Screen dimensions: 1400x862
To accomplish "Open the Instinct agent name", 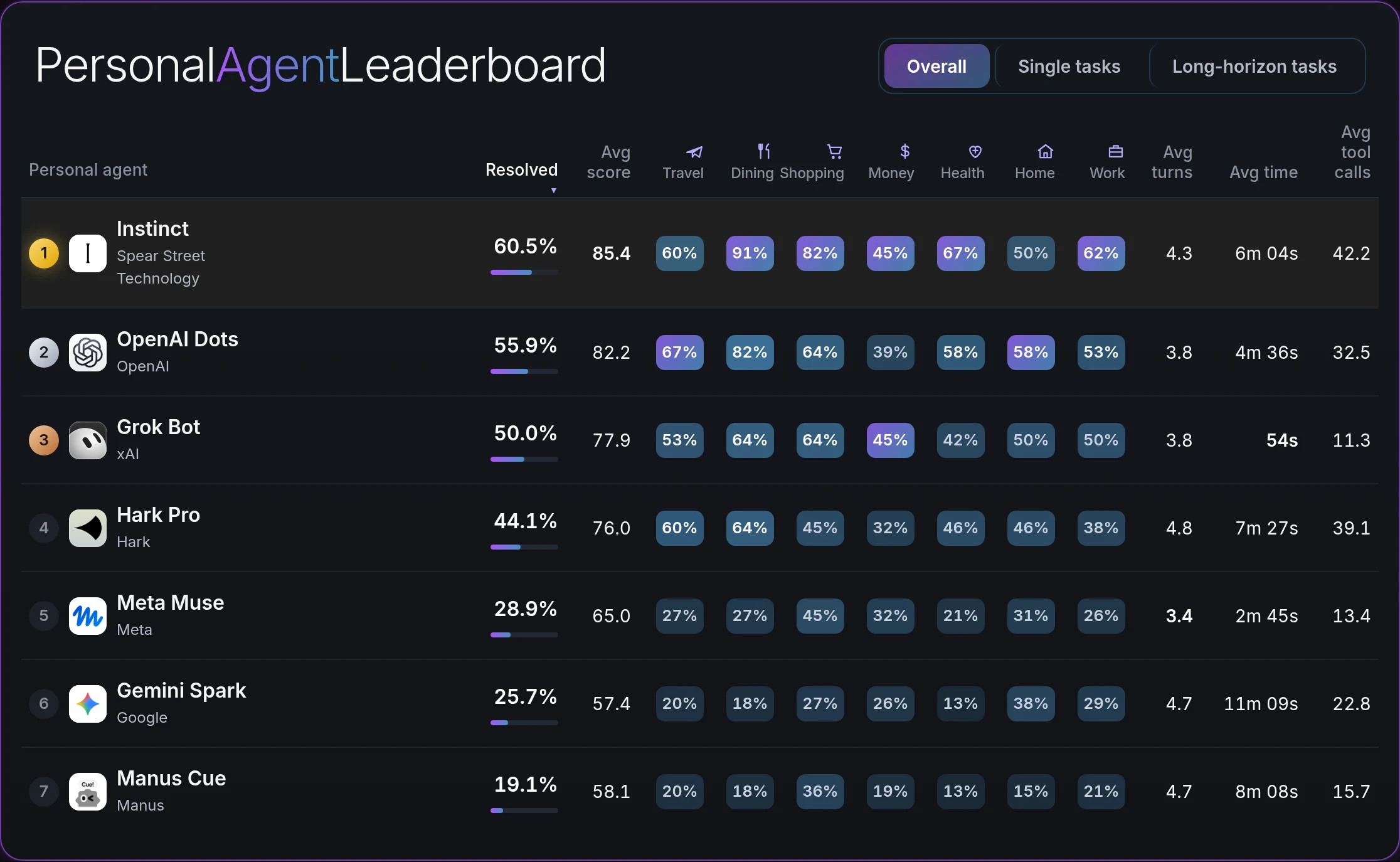I will point(152,229).
